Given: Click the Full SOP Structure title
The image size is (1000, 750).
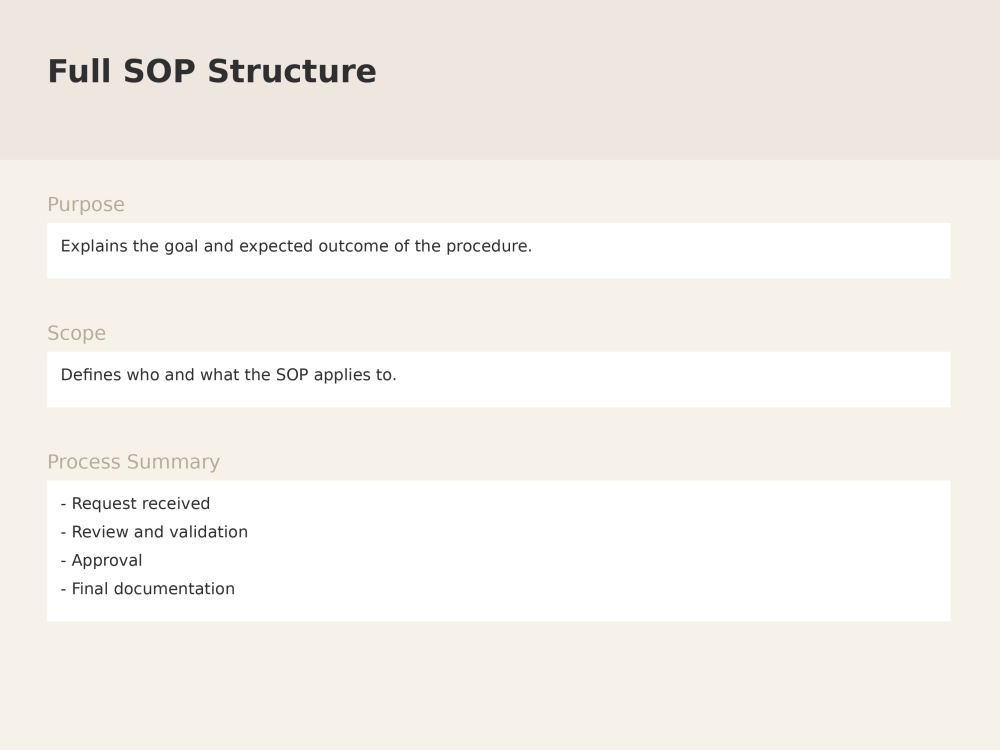Looking at the screenshot, I should point(212,71).
